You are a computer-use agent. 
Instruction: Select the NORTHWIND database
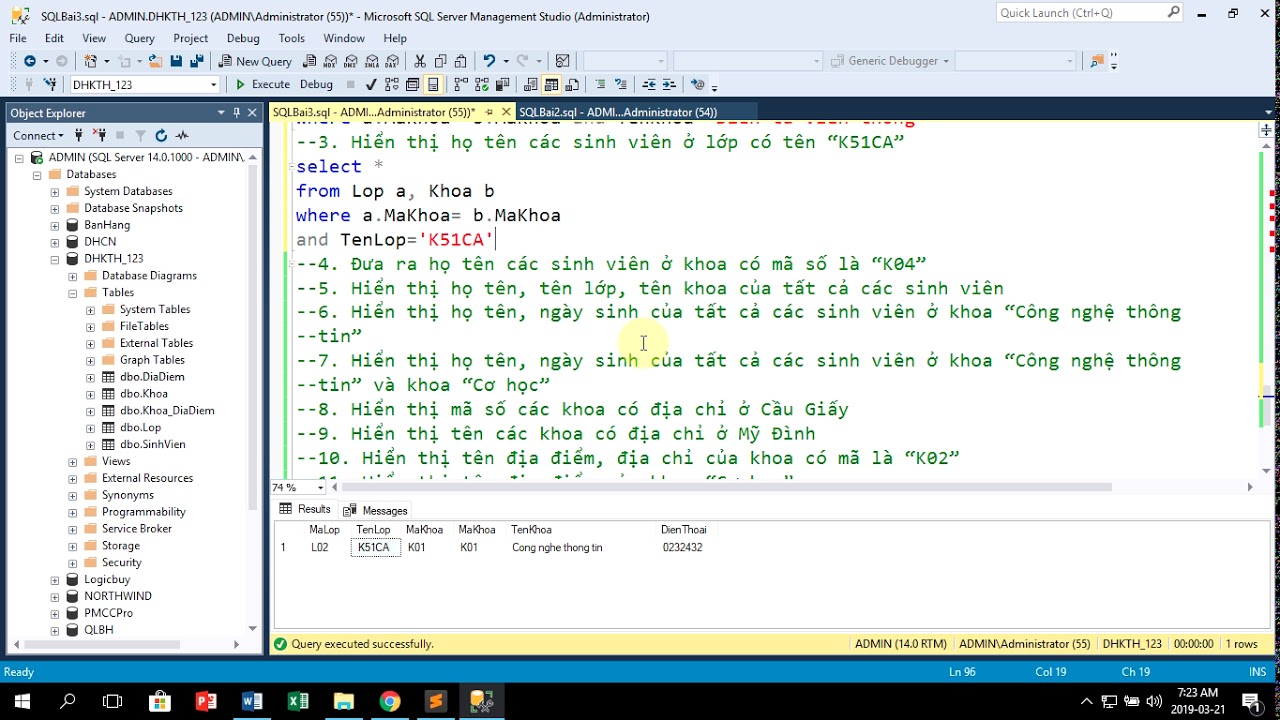point(117,596)
